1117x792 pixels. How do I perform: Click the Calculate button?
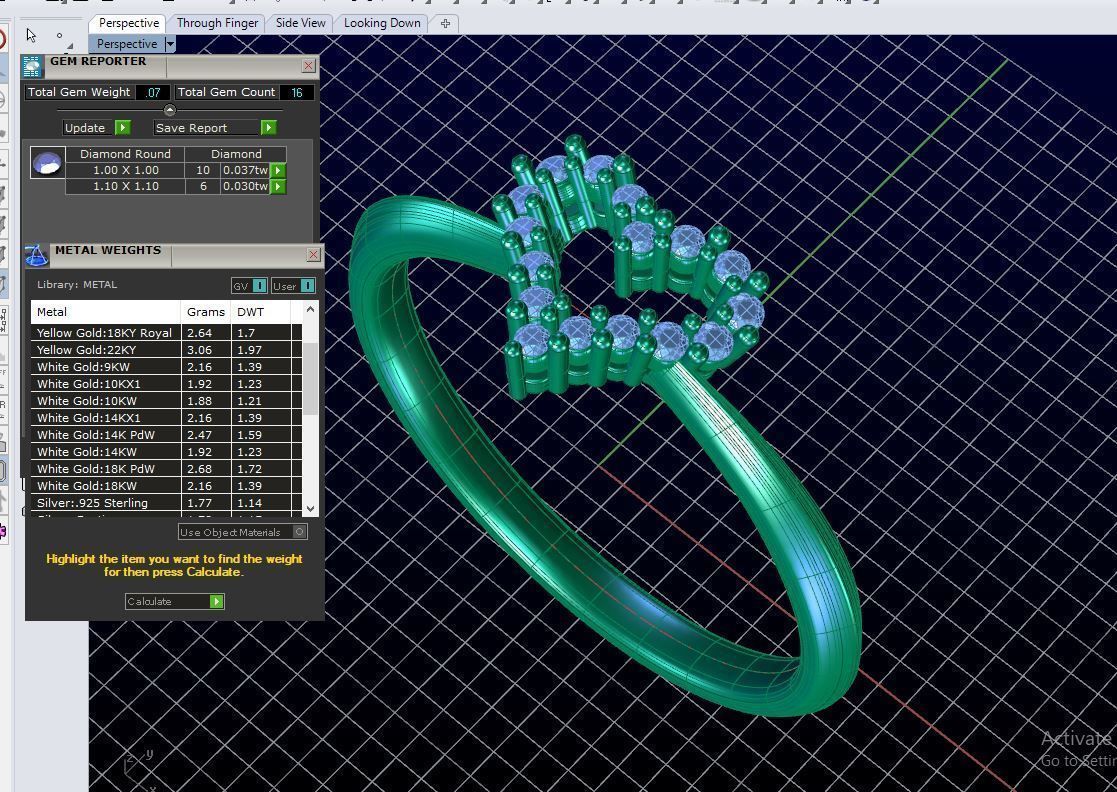[175, 602]
